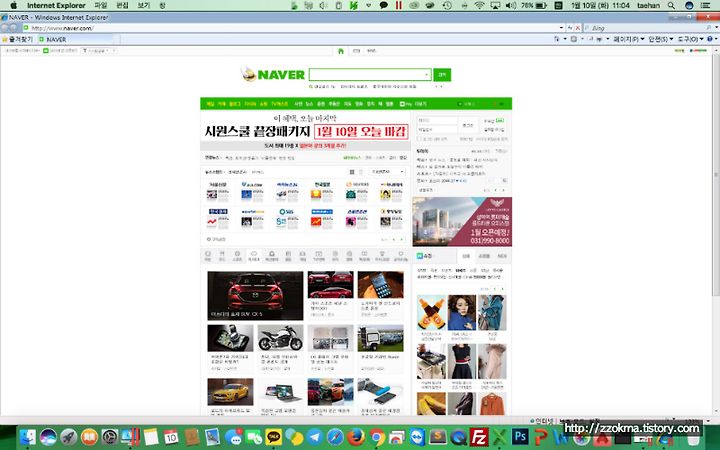Click the Time Machine menu bar icon
The width and height of the screenshot is (720, 450).
[x=447, y=6]
